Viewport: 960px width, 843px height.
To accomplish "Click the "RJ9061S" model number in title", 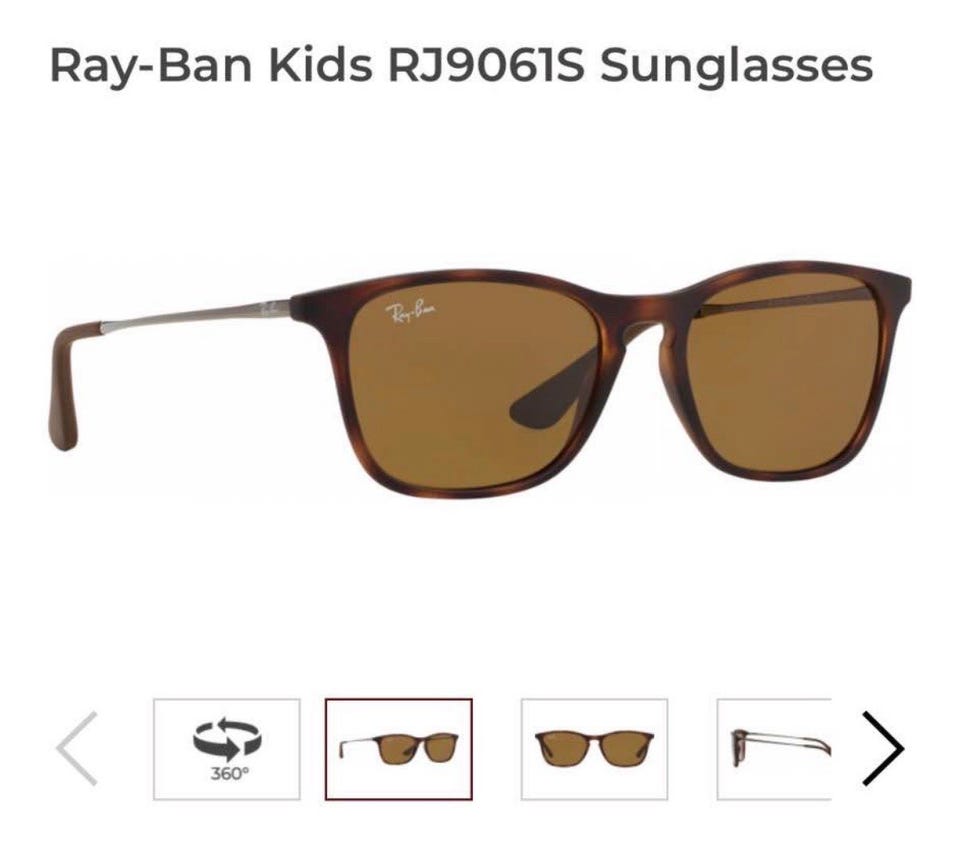I will pos(487,65).
